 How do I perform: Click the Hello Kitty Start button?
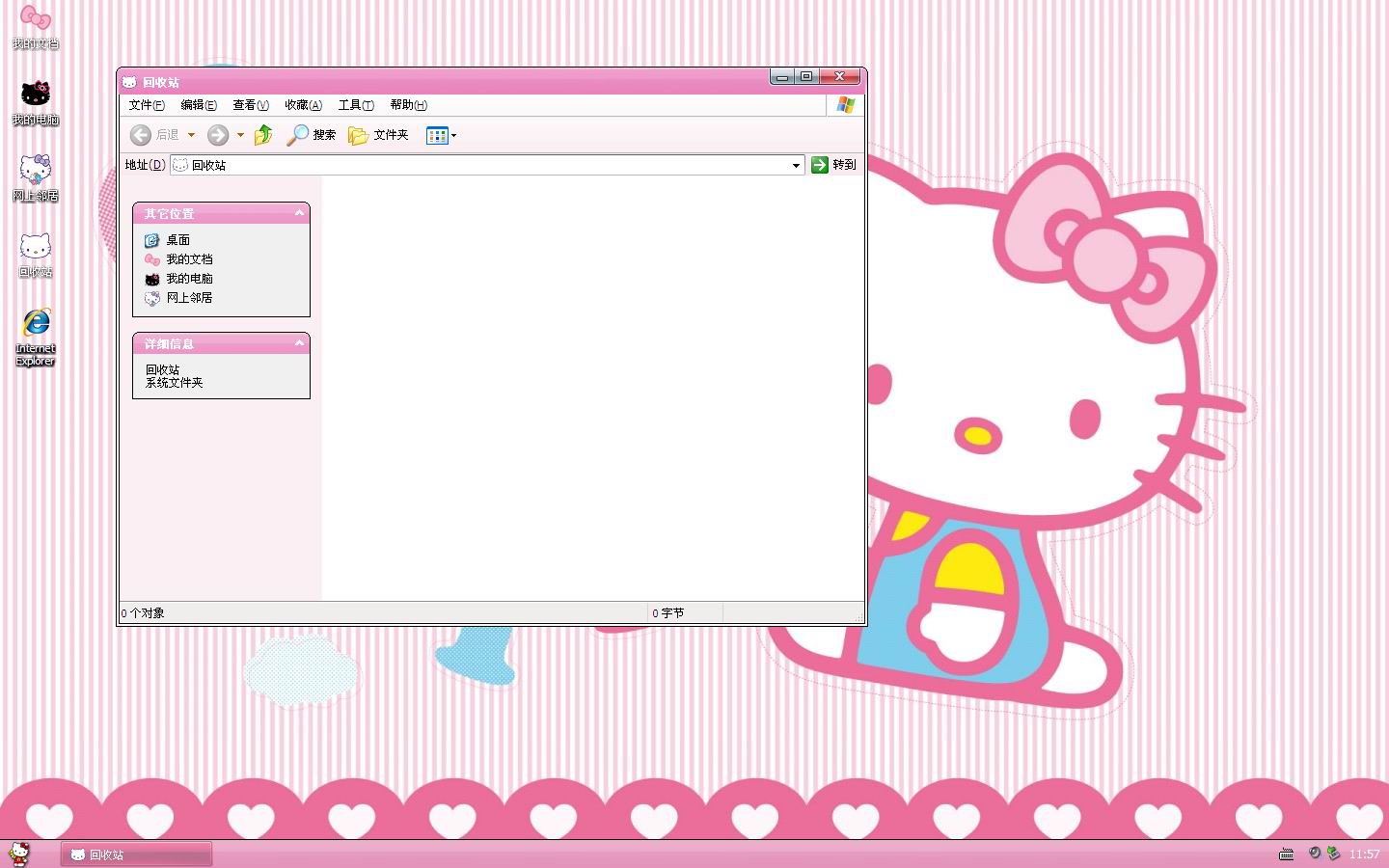tap(19, 854)
